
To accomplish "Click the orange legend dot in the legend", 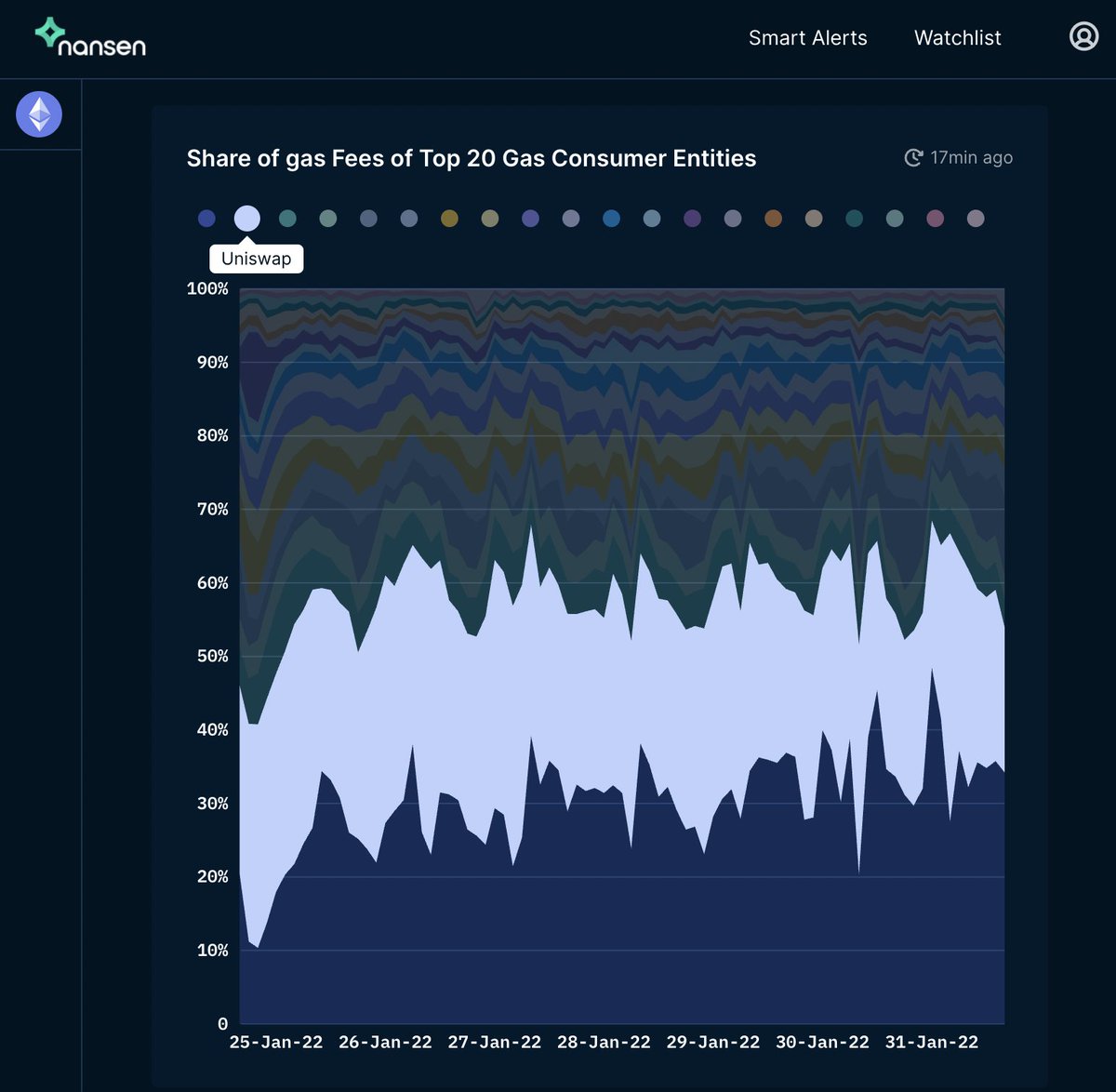I will click(773, 218).
